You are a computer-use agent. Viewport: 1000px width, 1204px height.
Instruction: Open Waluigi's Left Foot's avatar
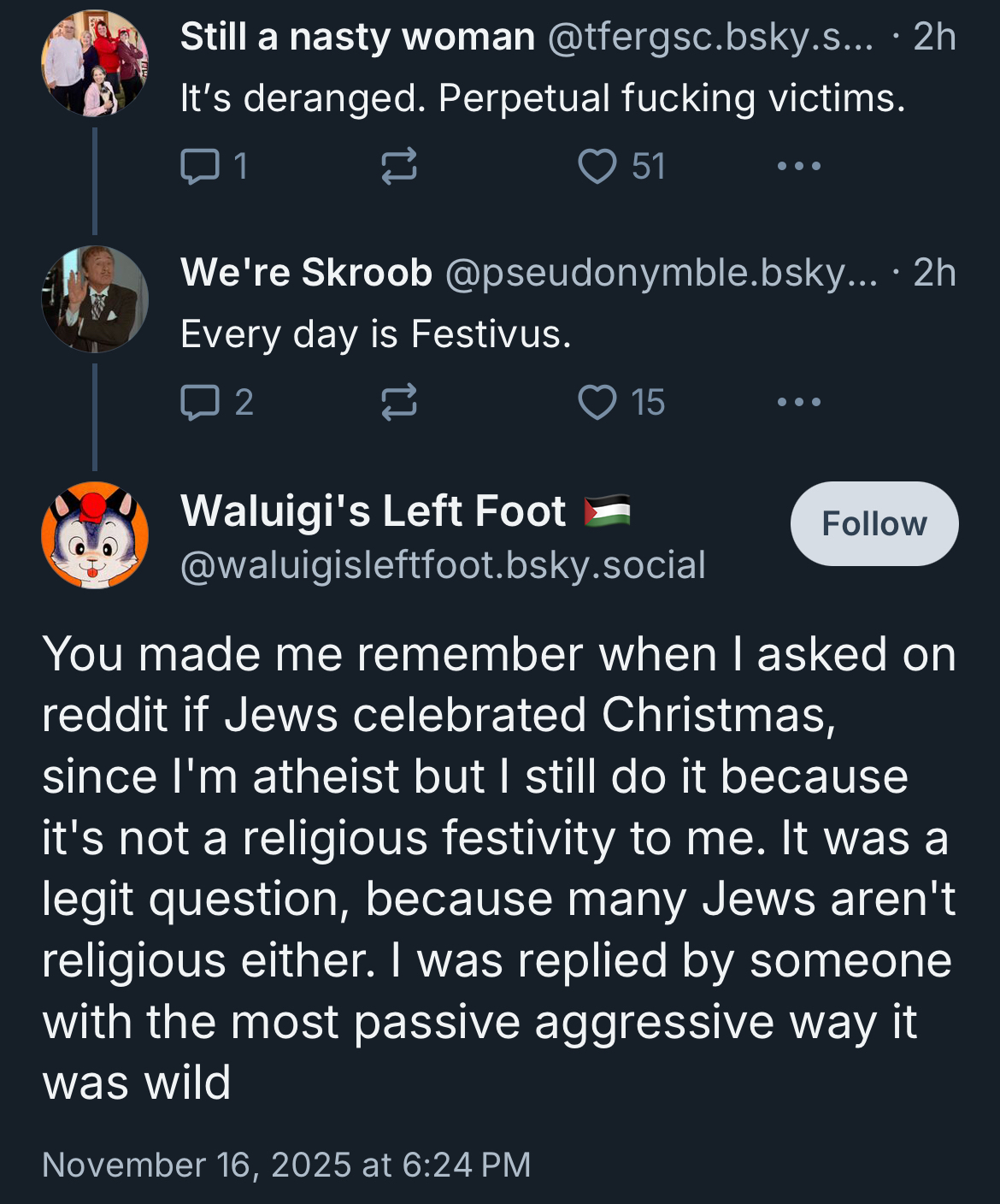pyautogui.click(x=95, y=535)
